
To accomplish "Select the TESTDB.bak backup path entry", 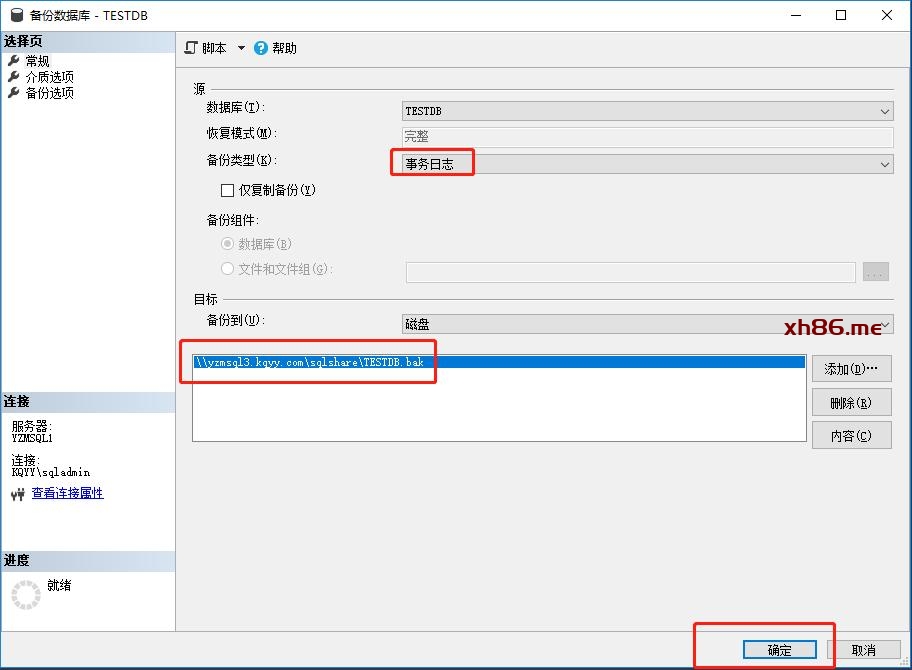I will pos(315,362).
